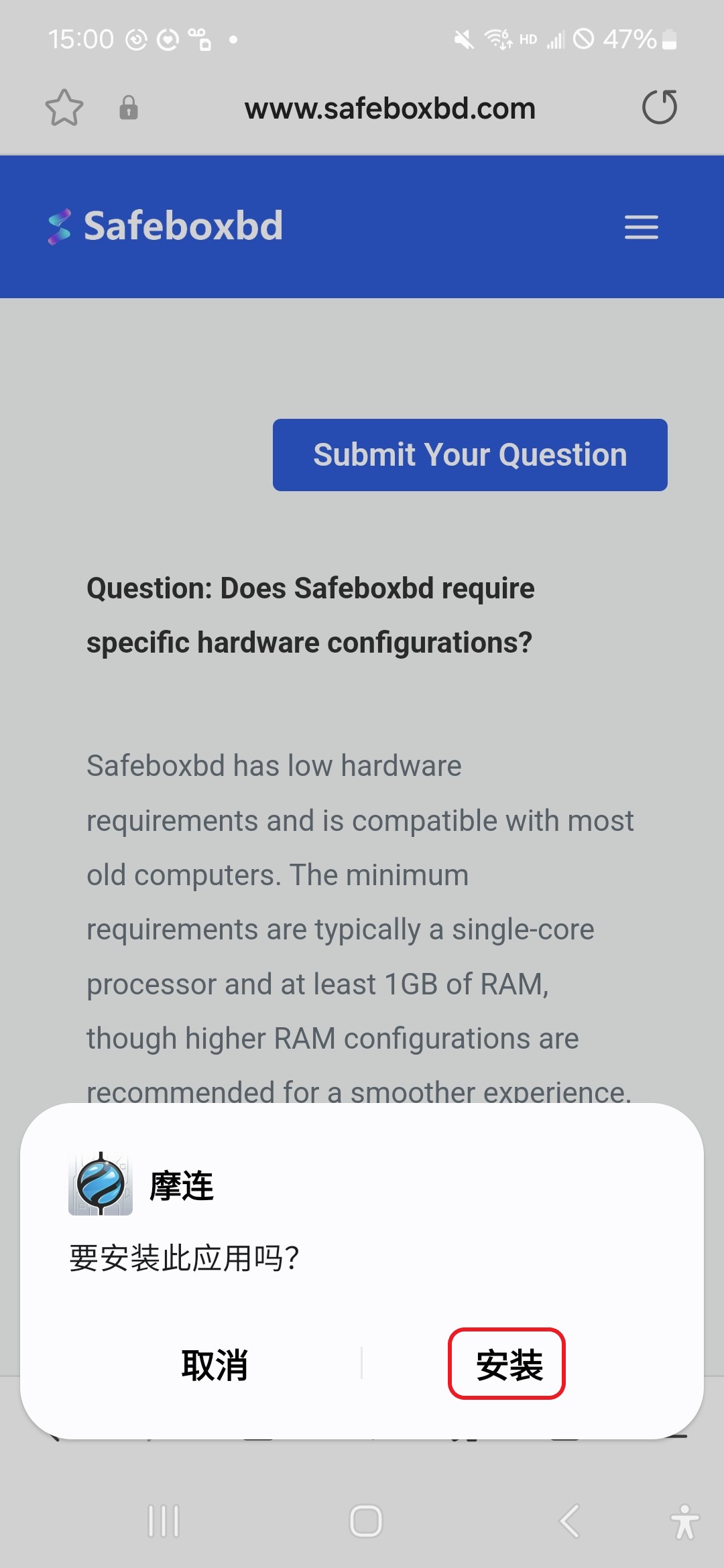
Task: Open recent apps from the navigation bar
Action: tap(164, 1521)
